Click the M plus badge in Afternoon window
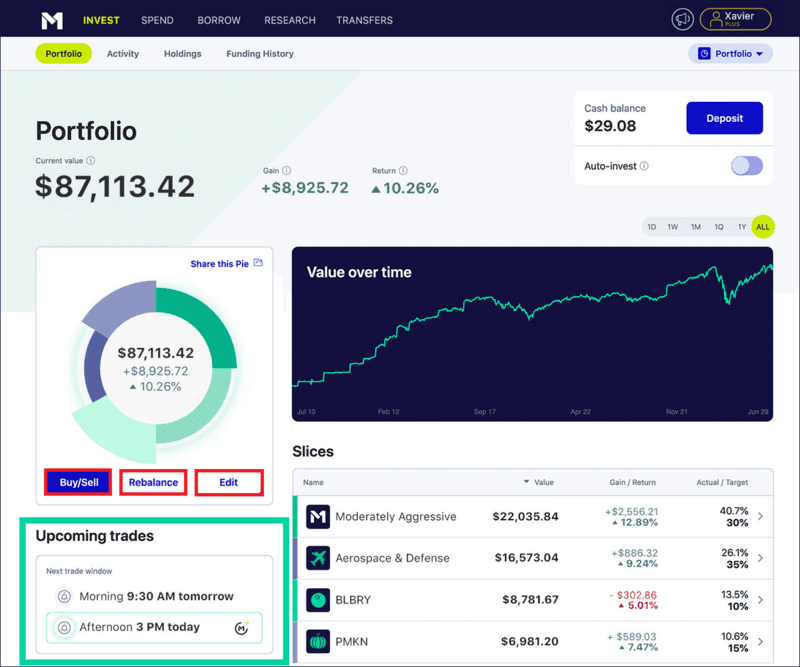The image size is (800, 667). point(241,628)
